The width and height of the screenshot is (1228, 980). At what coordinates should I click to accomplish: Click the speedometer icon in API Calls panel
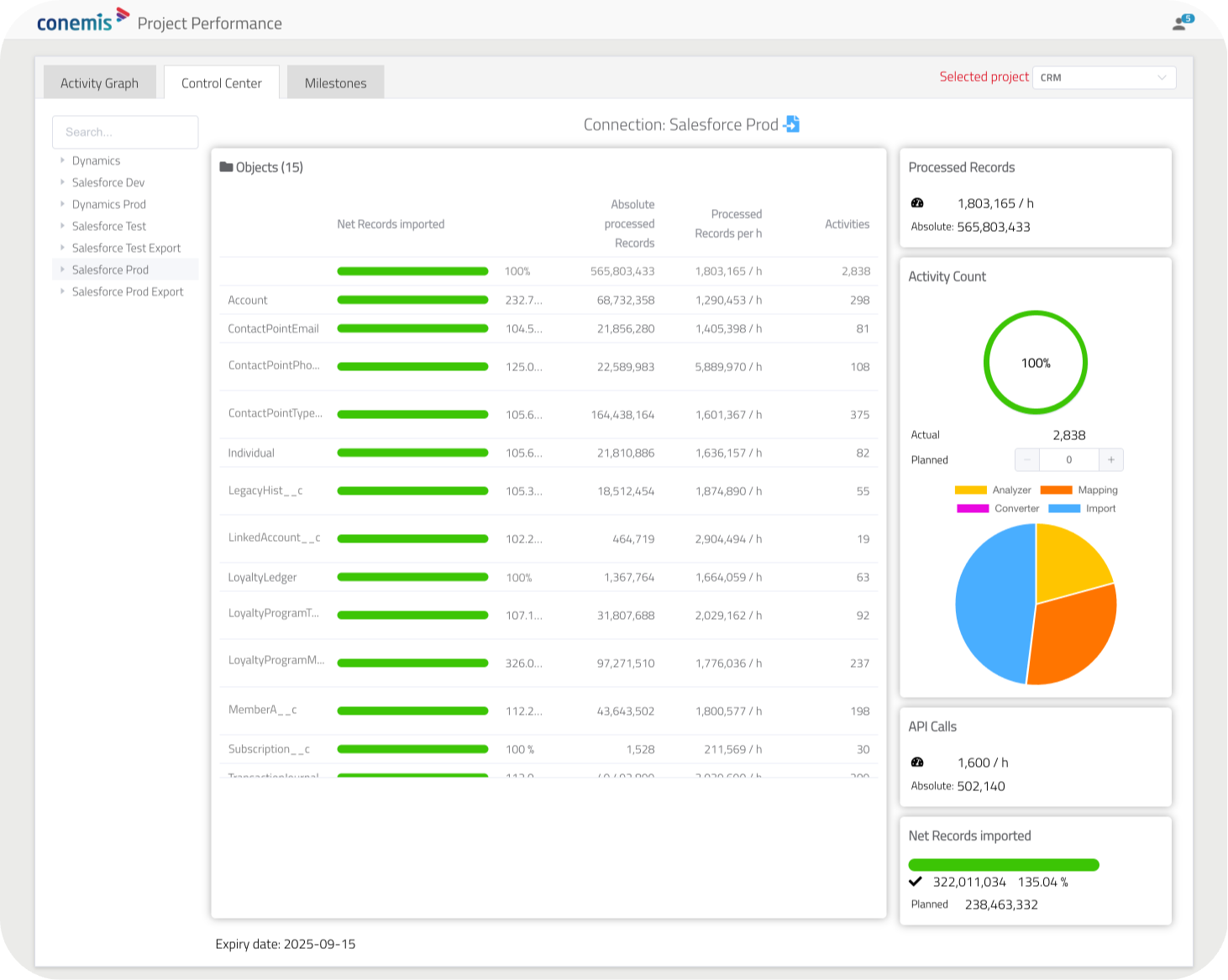(x=916, y=763)
